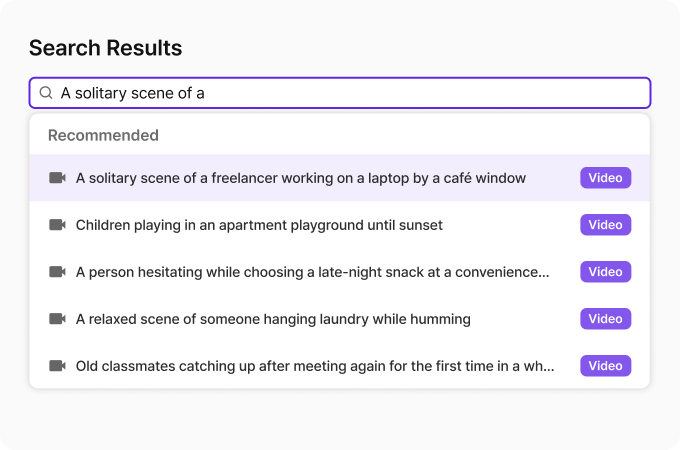
Task: Hit the Video badge on the old classmates result
Action: 605,366
